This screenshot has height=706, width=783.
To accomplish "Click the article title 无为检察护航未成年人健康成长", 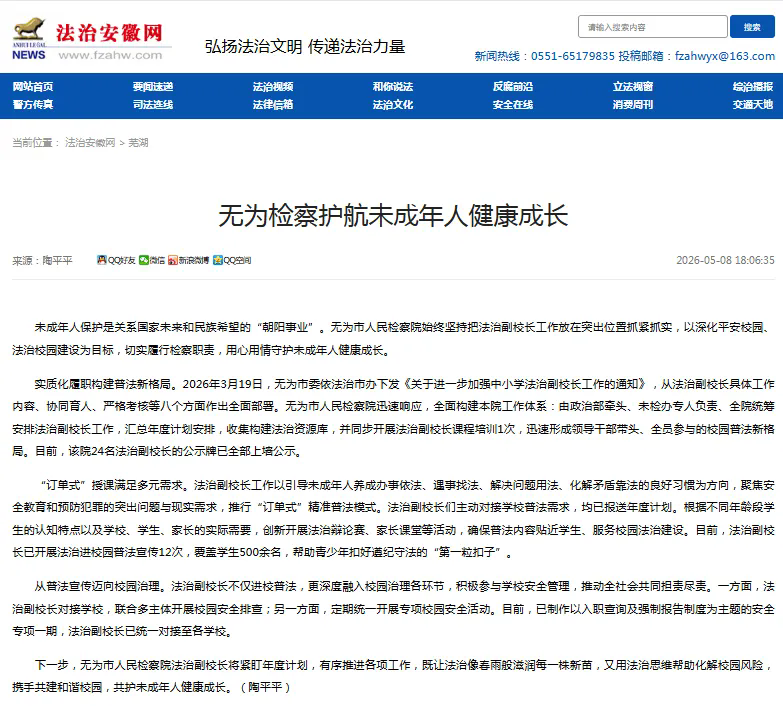I will (393, 216).
